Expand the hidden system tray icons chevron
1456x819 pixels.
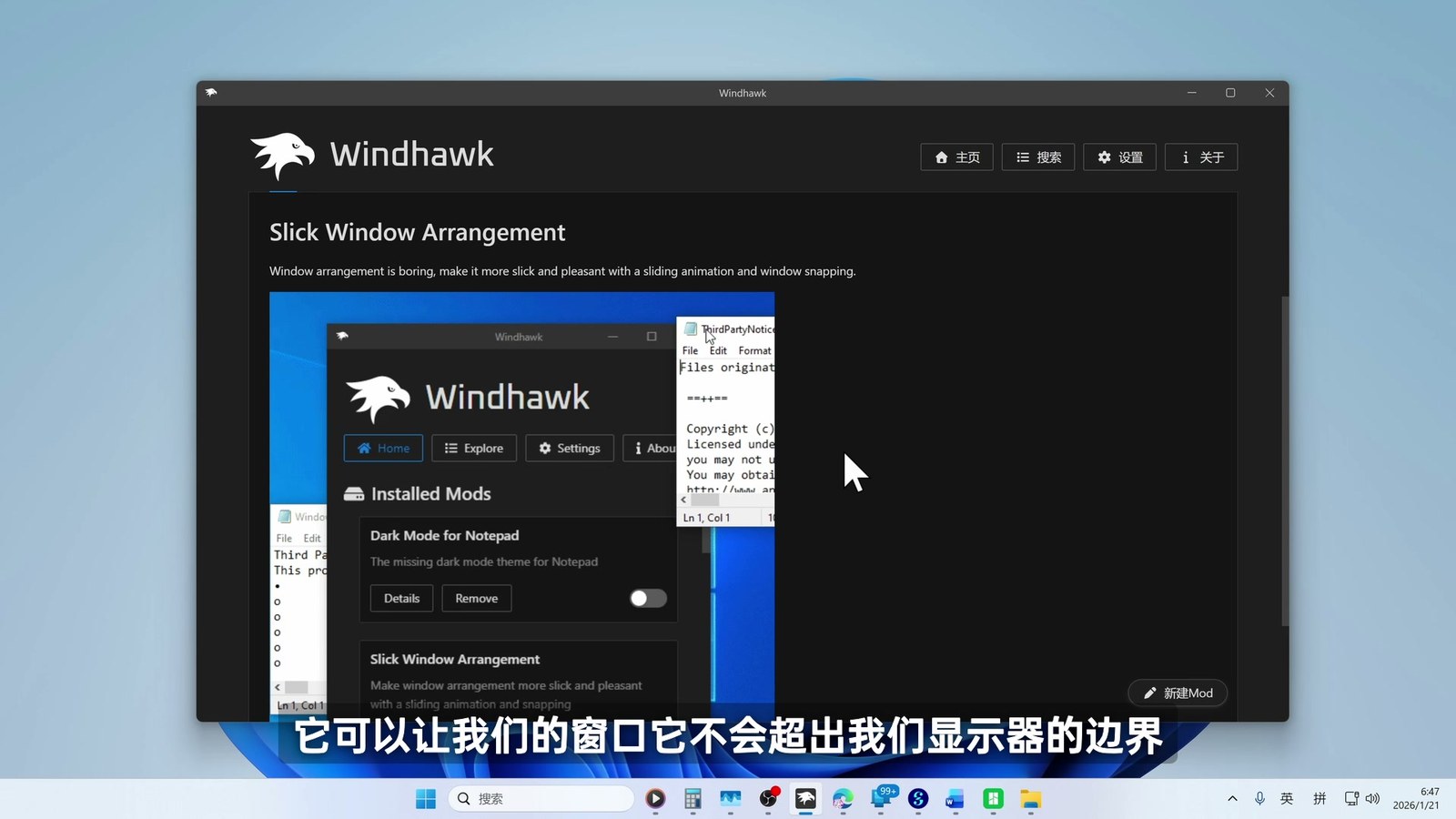click(1232, 799)
